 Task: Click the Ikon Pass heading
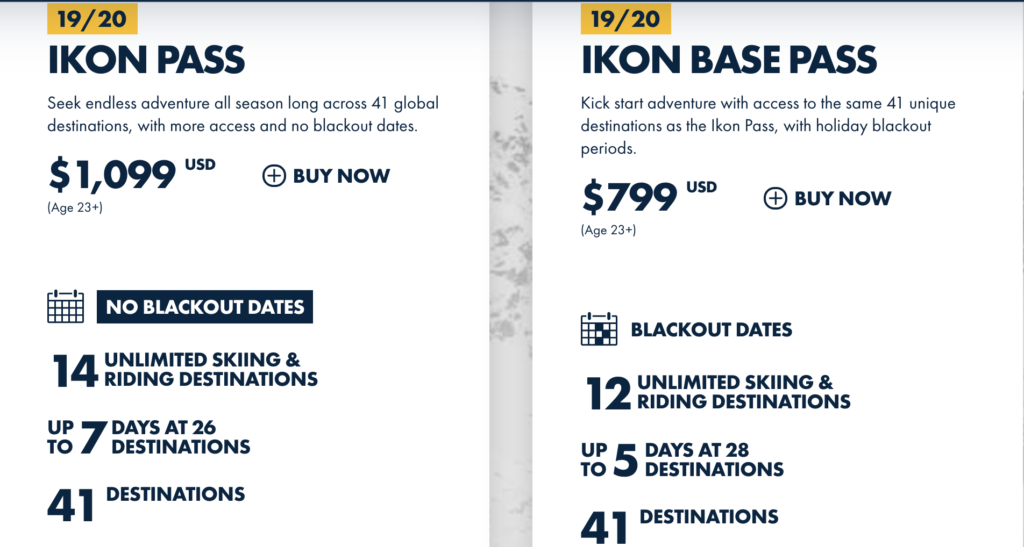146,60
